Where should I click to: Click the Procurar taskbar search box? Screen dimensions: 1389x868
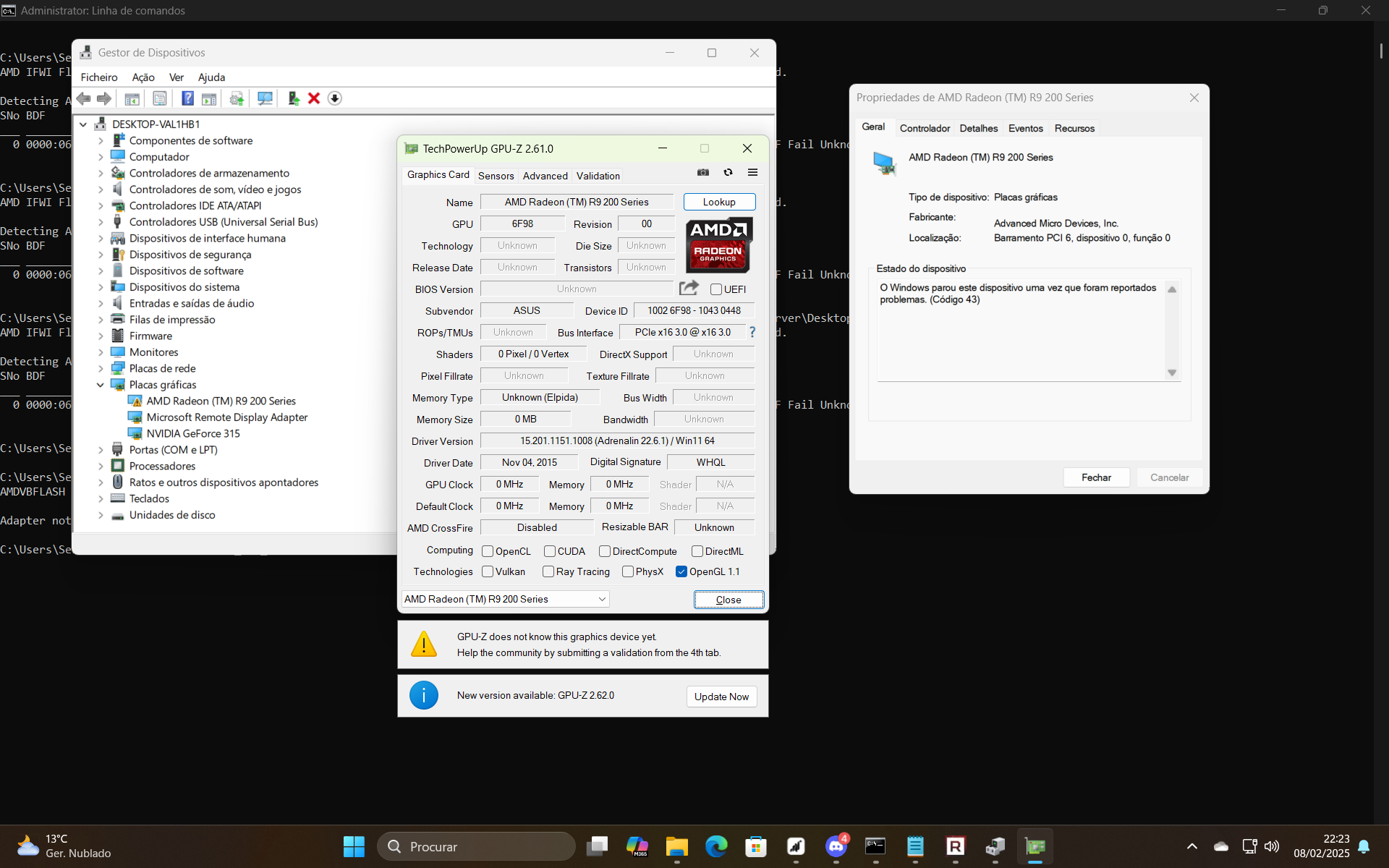pos(476,846)
